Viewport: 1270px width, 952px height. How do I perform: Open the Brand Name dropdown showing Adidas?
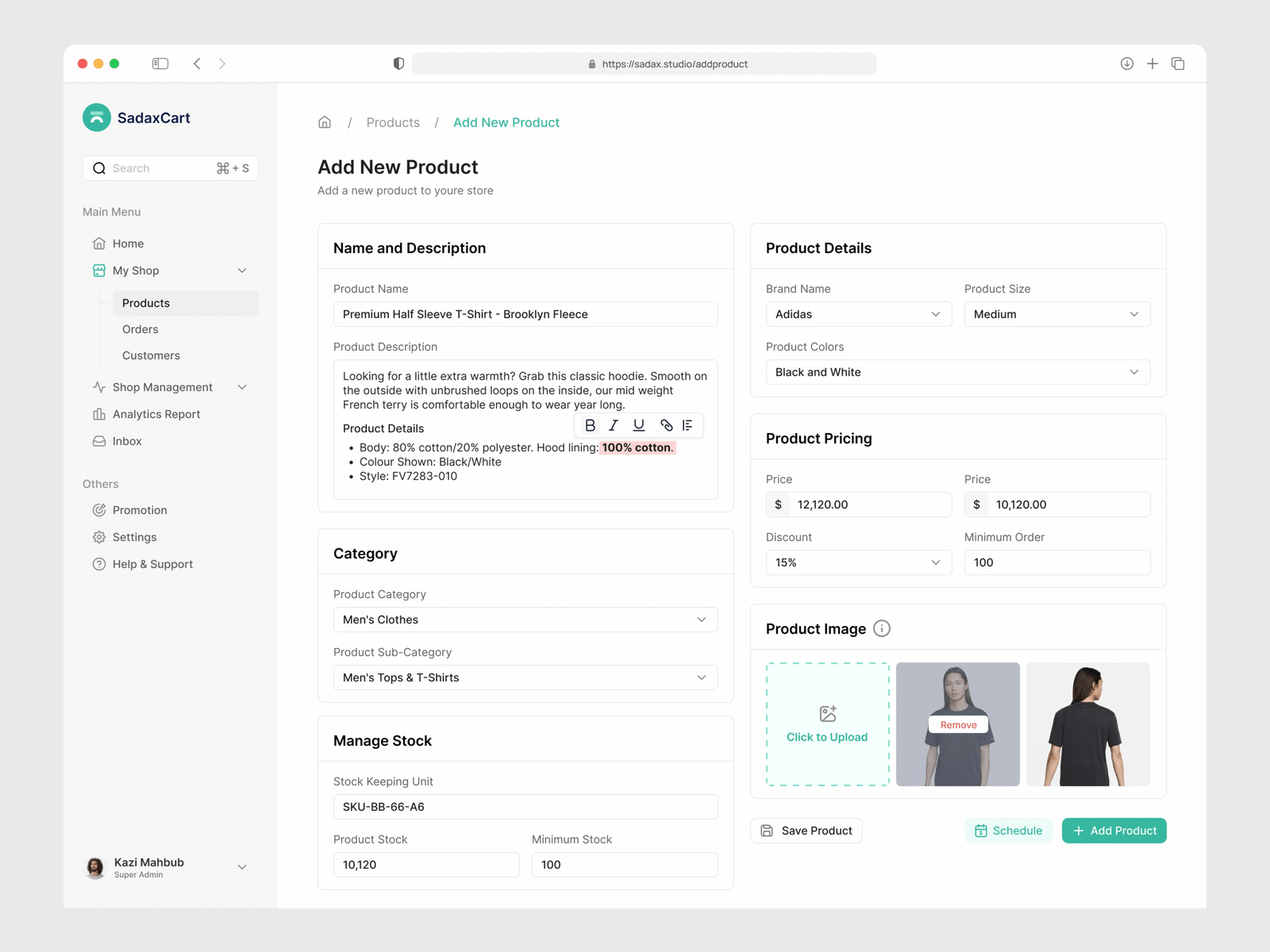858,314
